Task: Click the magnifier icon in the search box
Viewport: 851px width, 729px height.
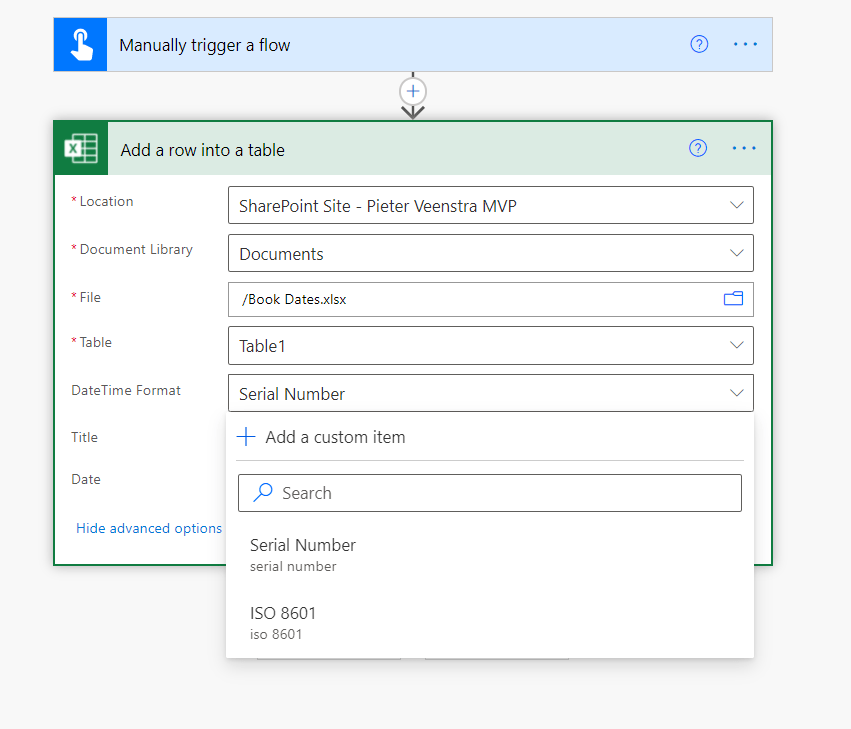Action: tap(263, 492)
